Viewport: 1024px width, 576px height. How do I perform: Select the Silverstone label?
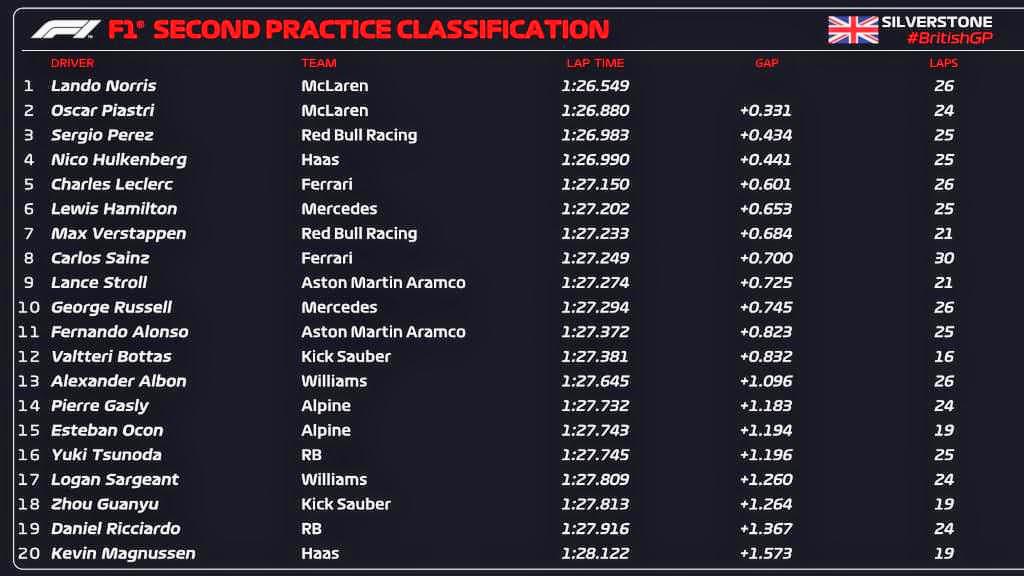tap(936, 22)
